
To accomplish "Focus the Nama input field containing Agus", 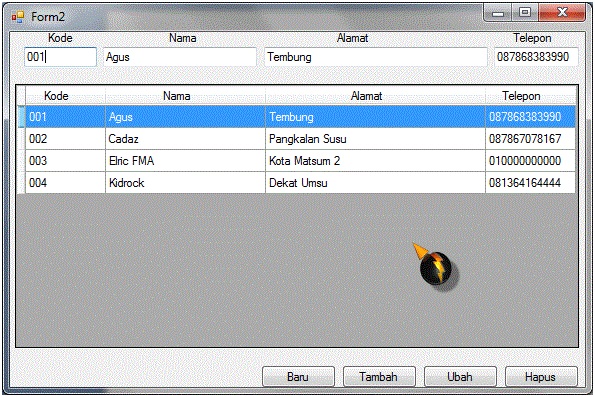I will click(x=180, y=57).
